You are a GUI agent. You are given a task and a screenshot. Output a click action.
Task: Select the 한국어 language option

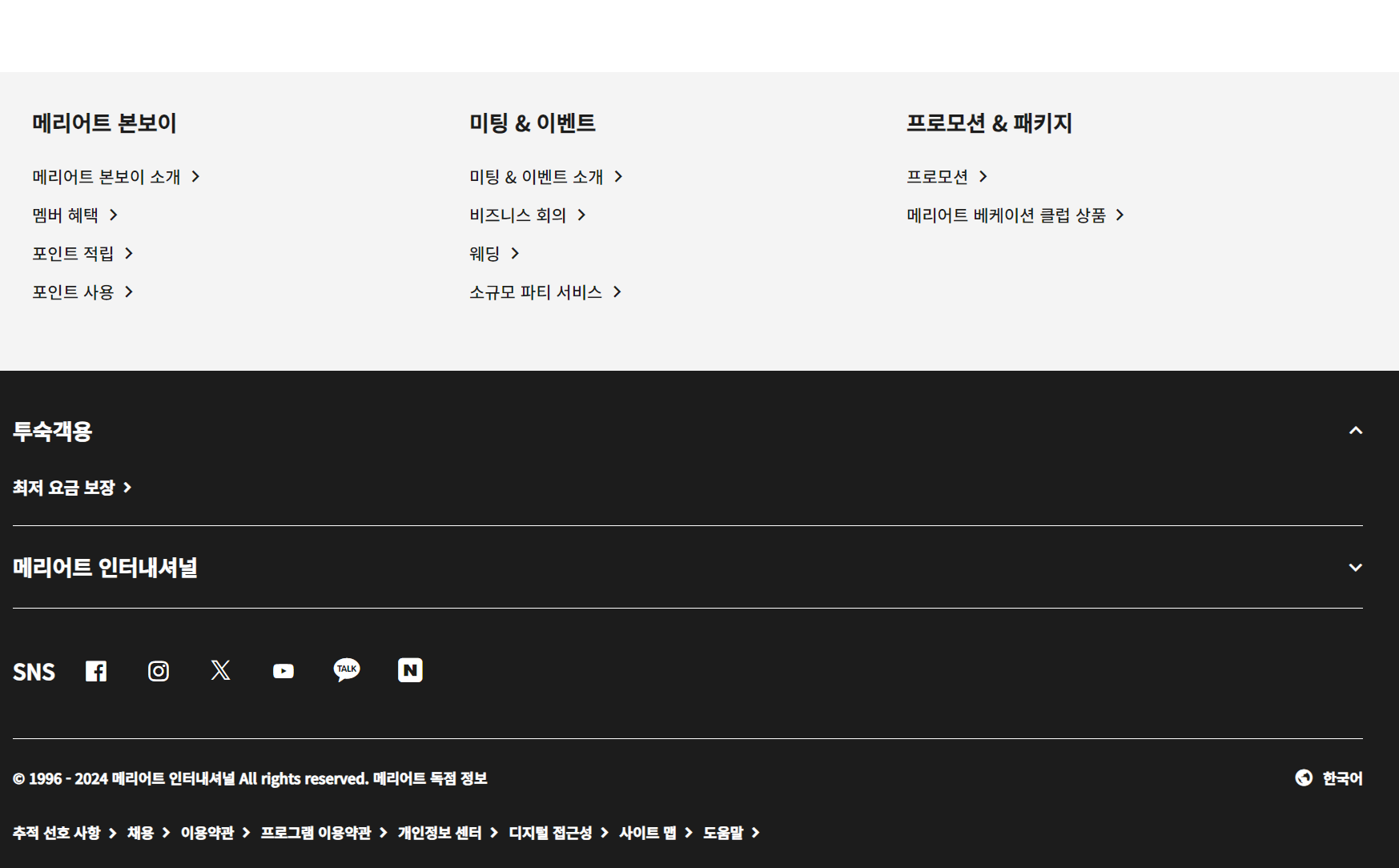1342,778
